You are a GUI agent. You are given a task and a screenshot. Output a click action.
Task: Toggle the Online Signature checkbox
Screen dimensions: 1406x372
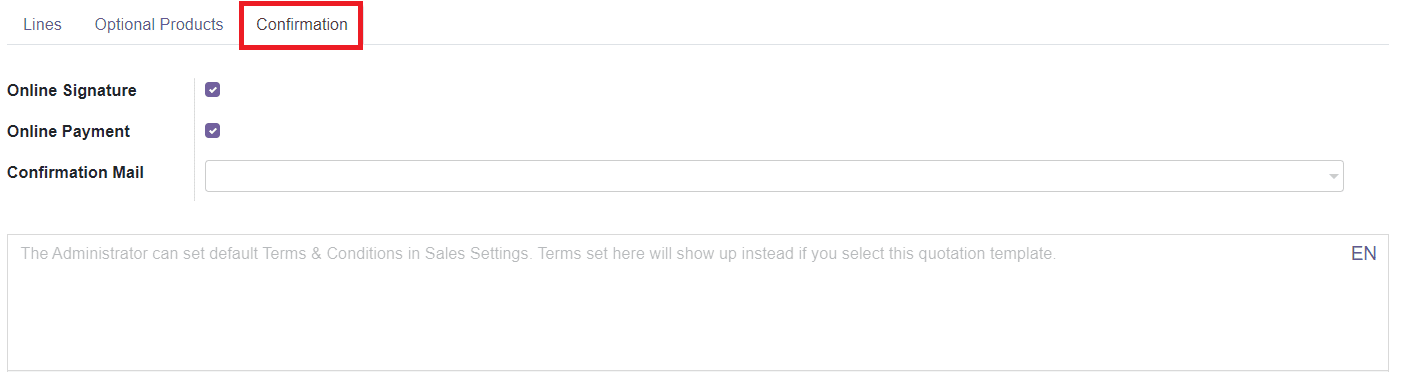click(212, 90)
